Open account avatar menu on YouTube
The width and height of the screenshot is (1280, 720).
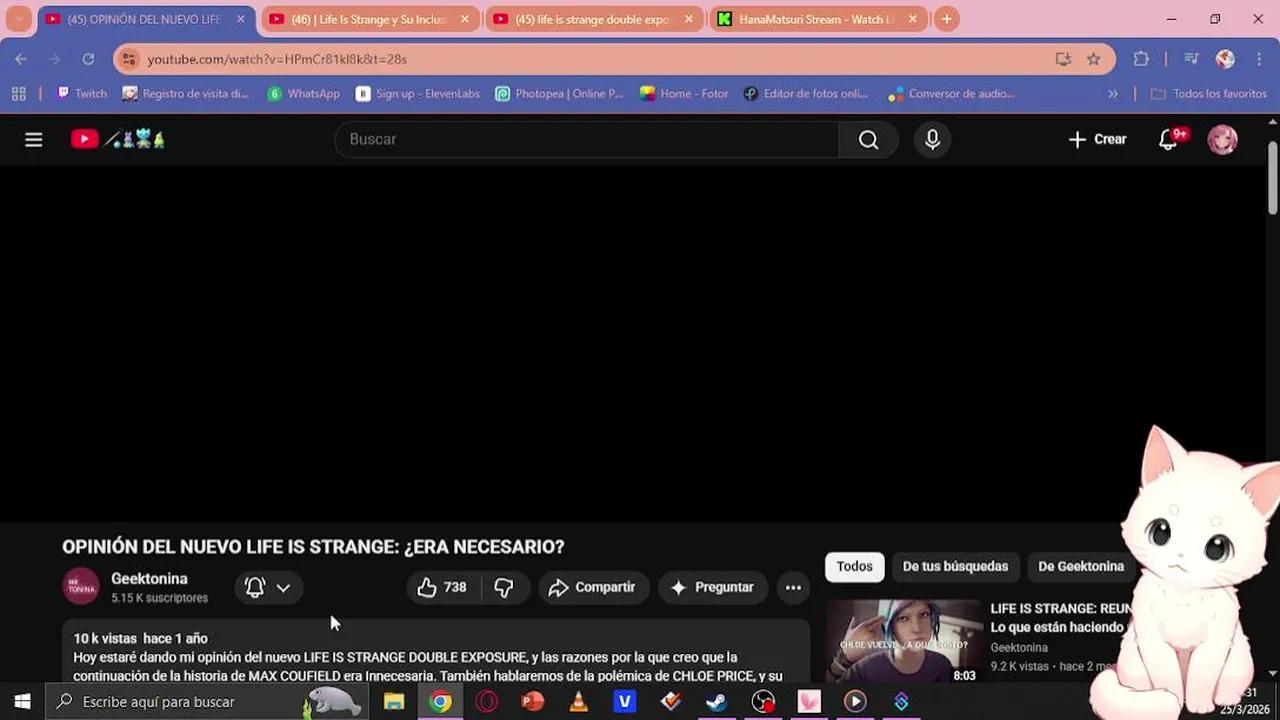[1222, 140]
